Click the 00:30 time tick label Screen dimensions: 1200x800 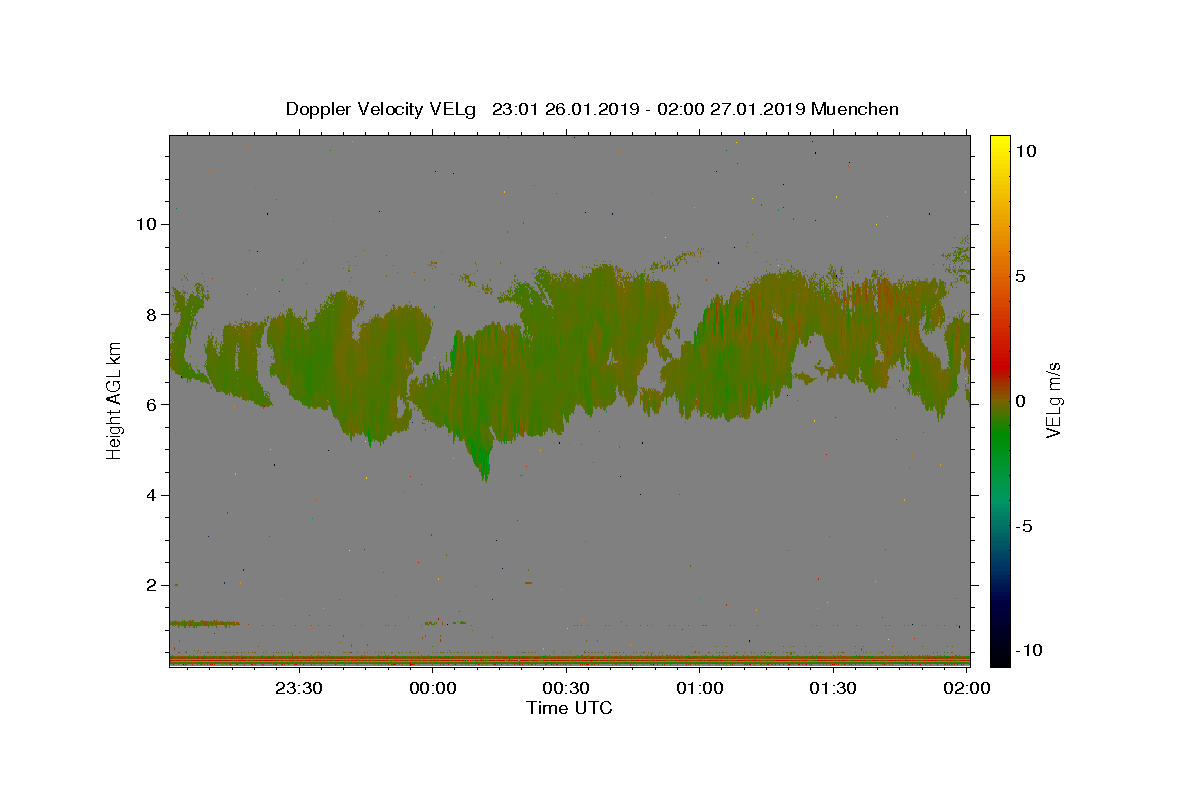click(566, 688)
